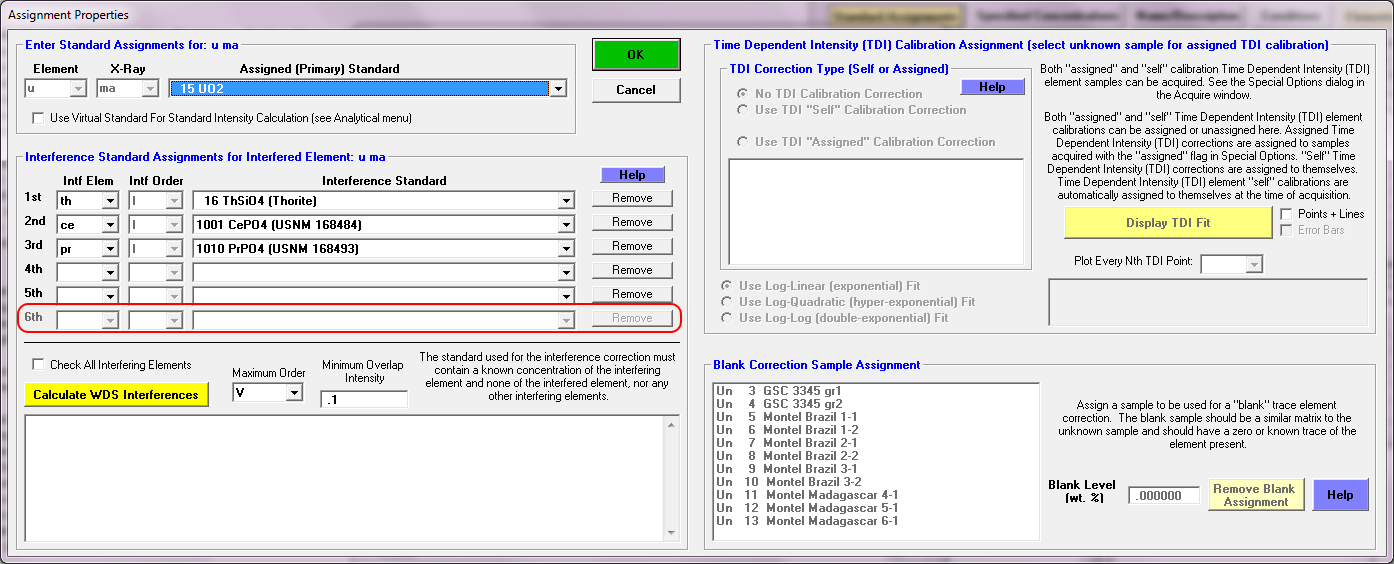Expand the 1st interfering element dropdown
This screenshot has width=1394, height=564.
click(x=110, y=200)
